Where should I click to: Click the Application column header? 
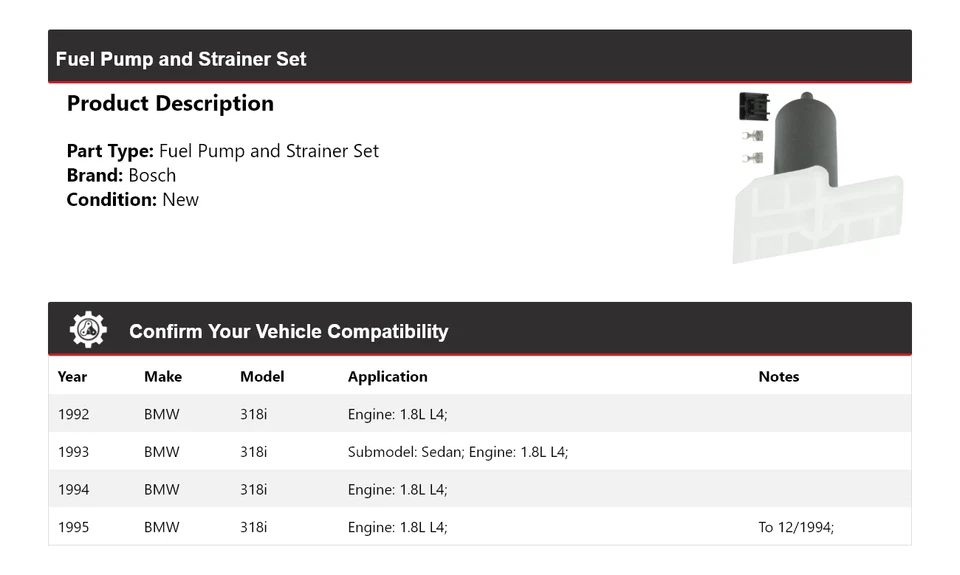click(x=388, y=377)
